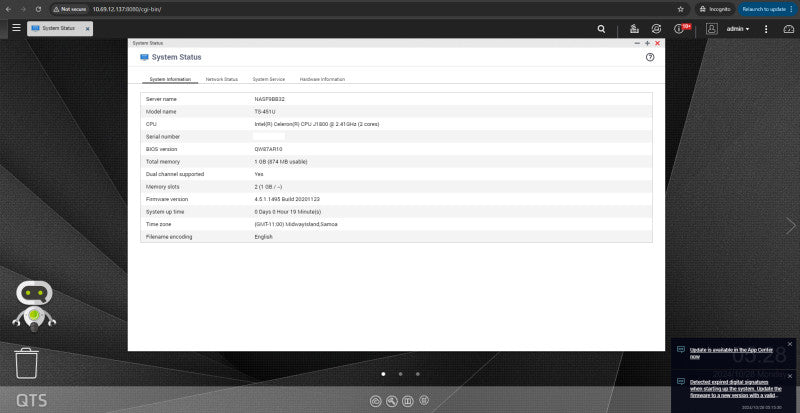Click the admin user avatar icon
This screenshot has height=413, width=800.
pos(712,29)
